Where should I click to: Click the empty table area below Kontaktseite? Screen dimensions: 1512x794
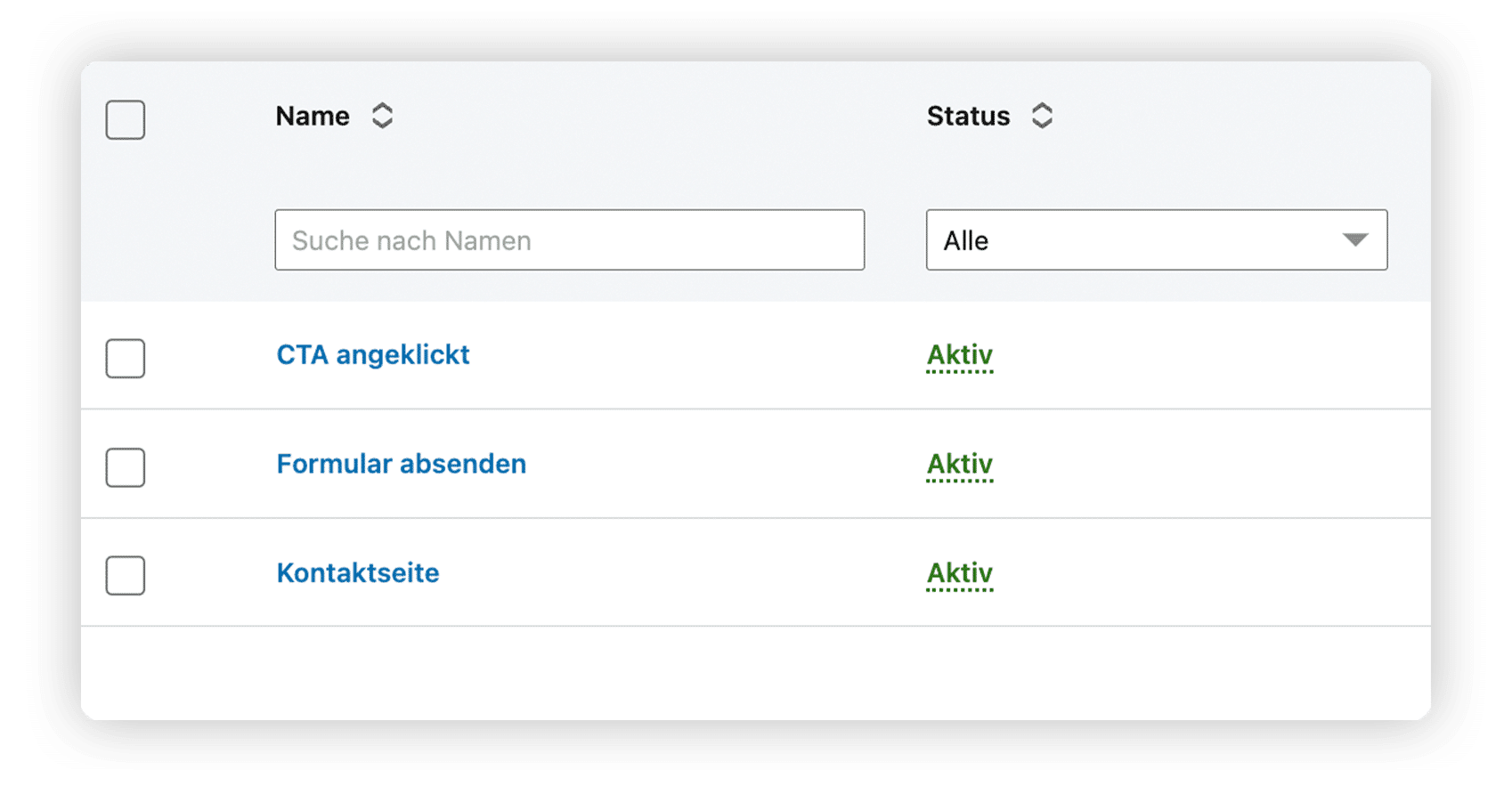(x=756, y=673)
